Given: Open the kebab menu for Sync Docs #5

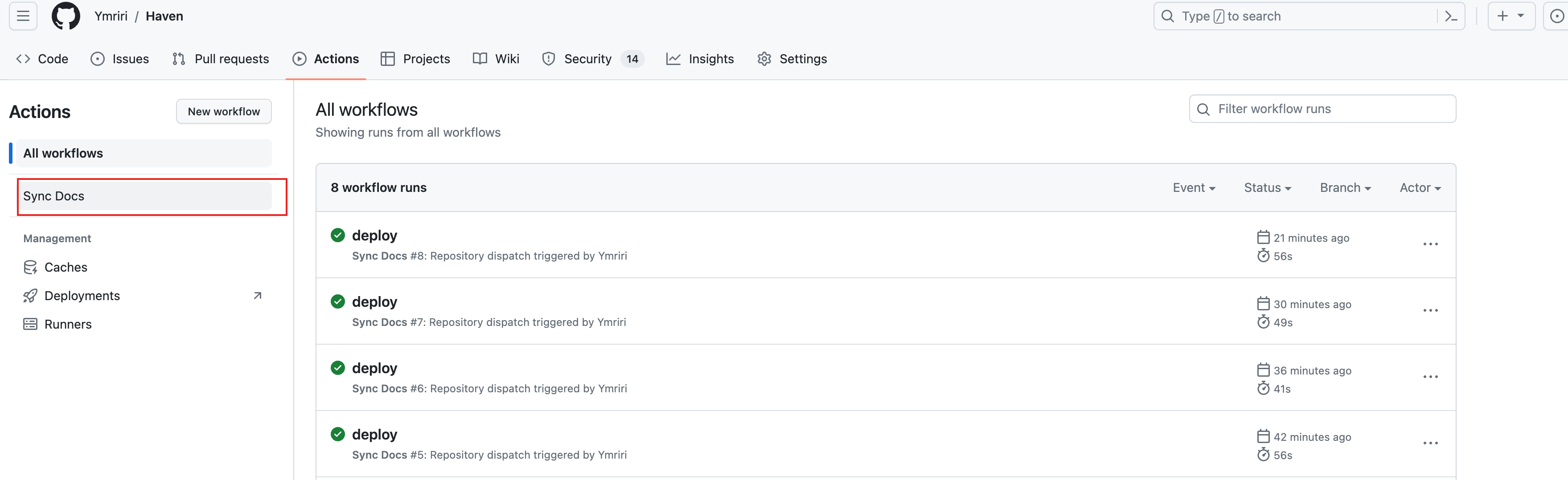Looking at the screenshot, I should [1430, 443].
